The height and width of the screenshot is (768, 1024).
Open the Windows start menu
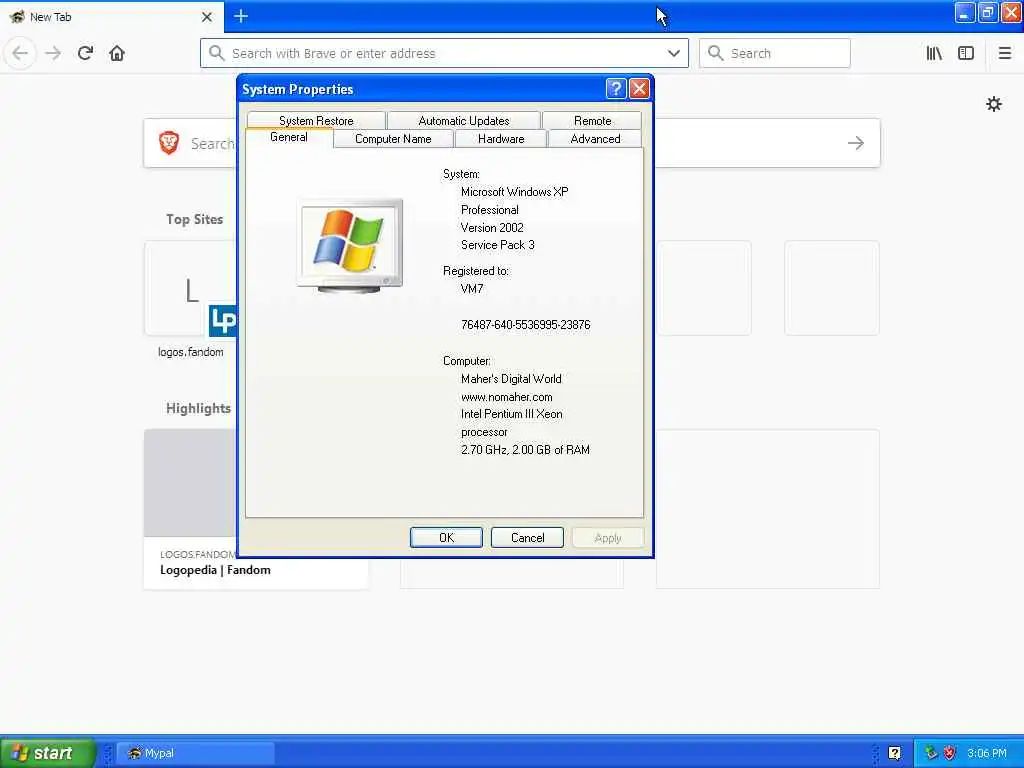[47, 753]
